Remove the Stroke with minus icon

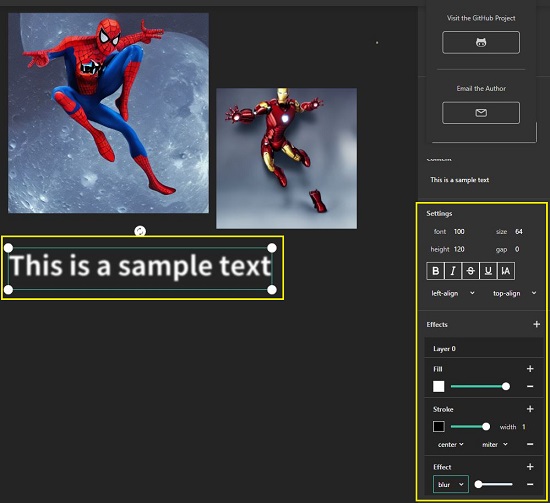pyautogui.click(x=530, y=444)
